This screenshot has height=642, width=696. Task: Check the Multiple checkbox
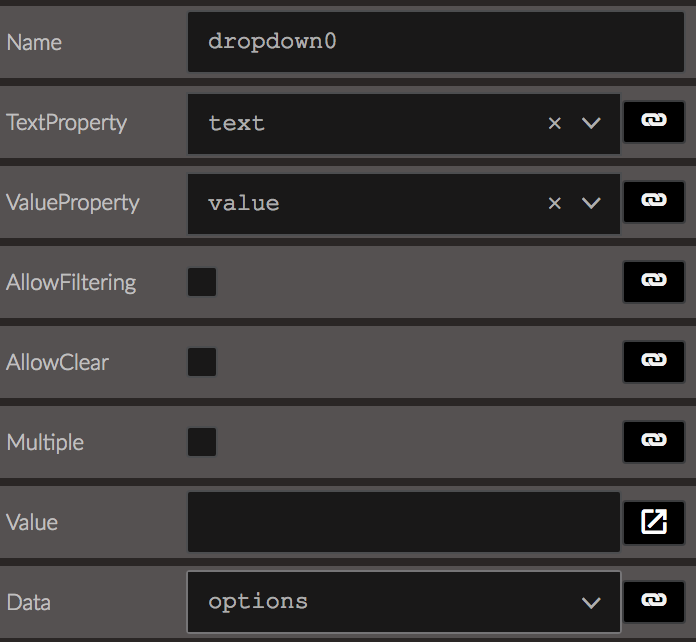click(x=202, y=442)
